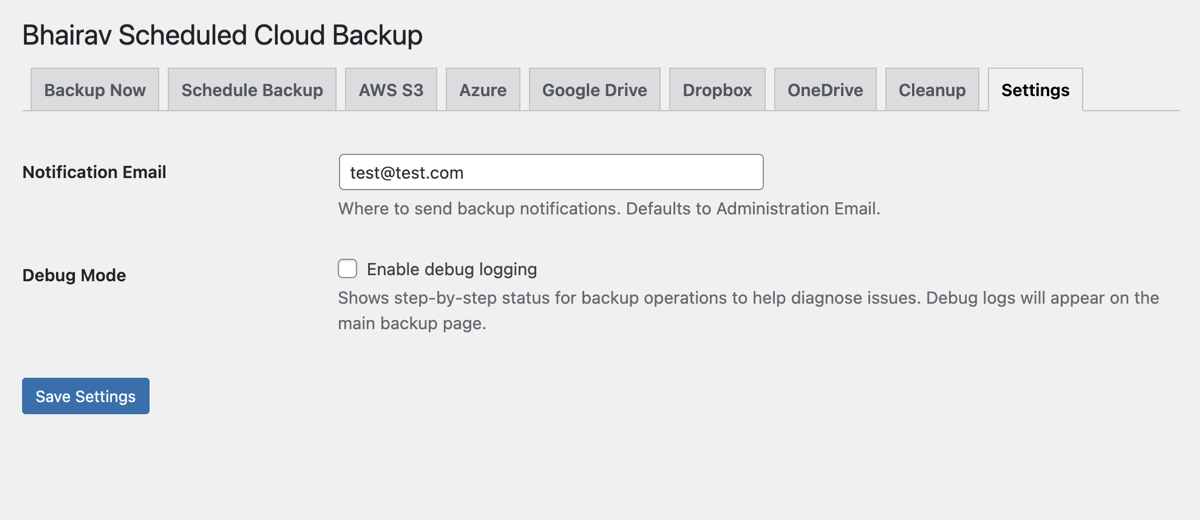
Task: Go to the Google Drive tab
Action: 594,90
